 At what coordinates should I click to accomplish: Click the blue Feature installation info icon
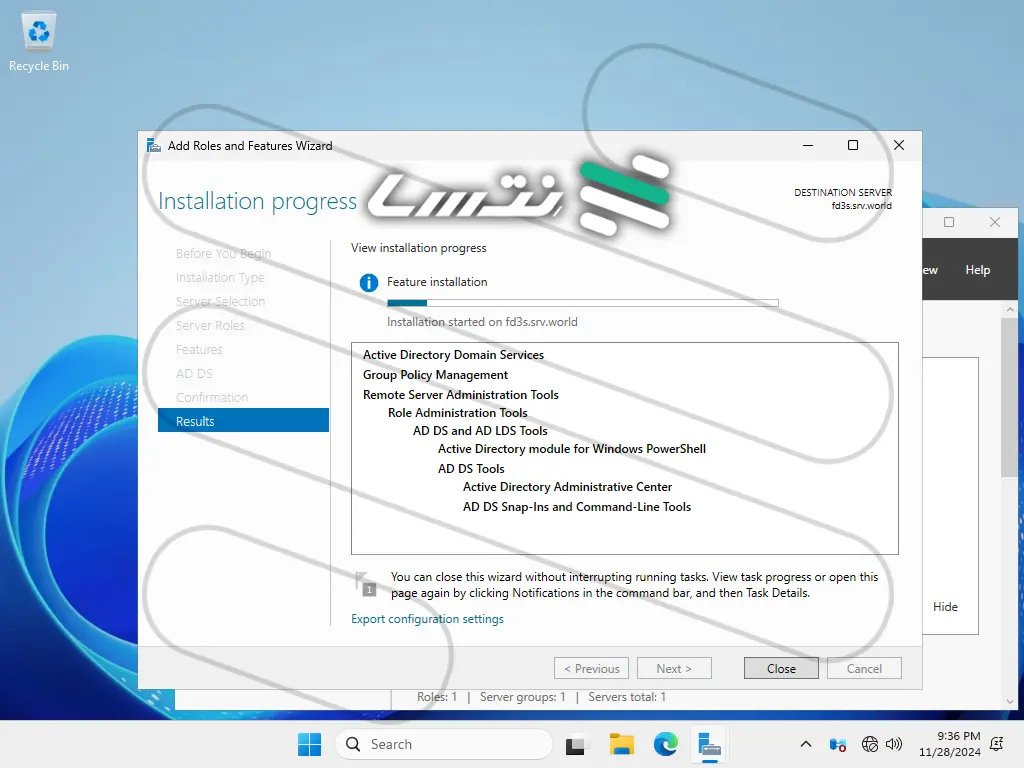click(369, 283)
